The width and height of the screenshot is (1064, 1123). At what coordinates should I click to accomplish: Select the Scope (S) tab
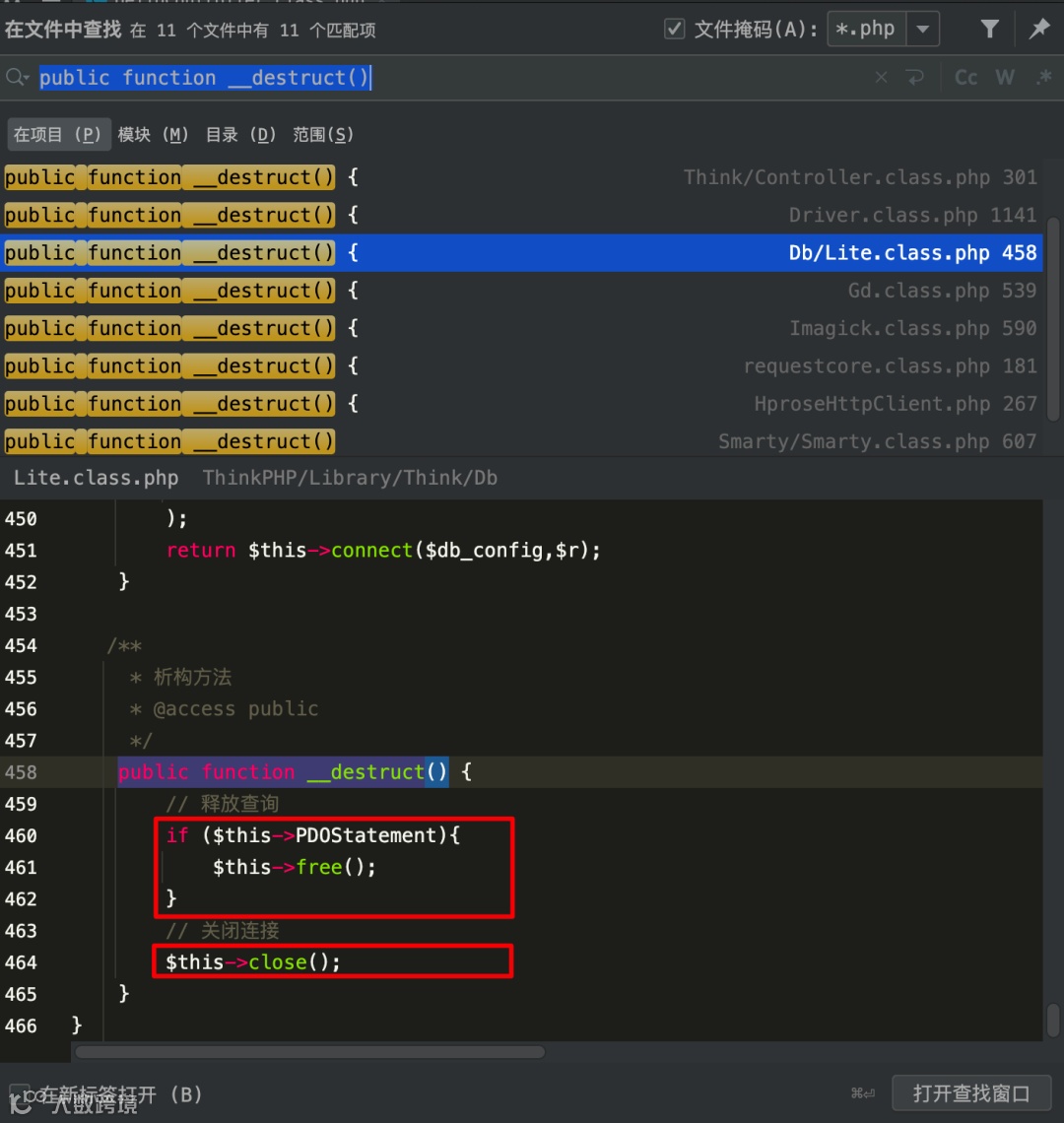[x=323, y=135]
